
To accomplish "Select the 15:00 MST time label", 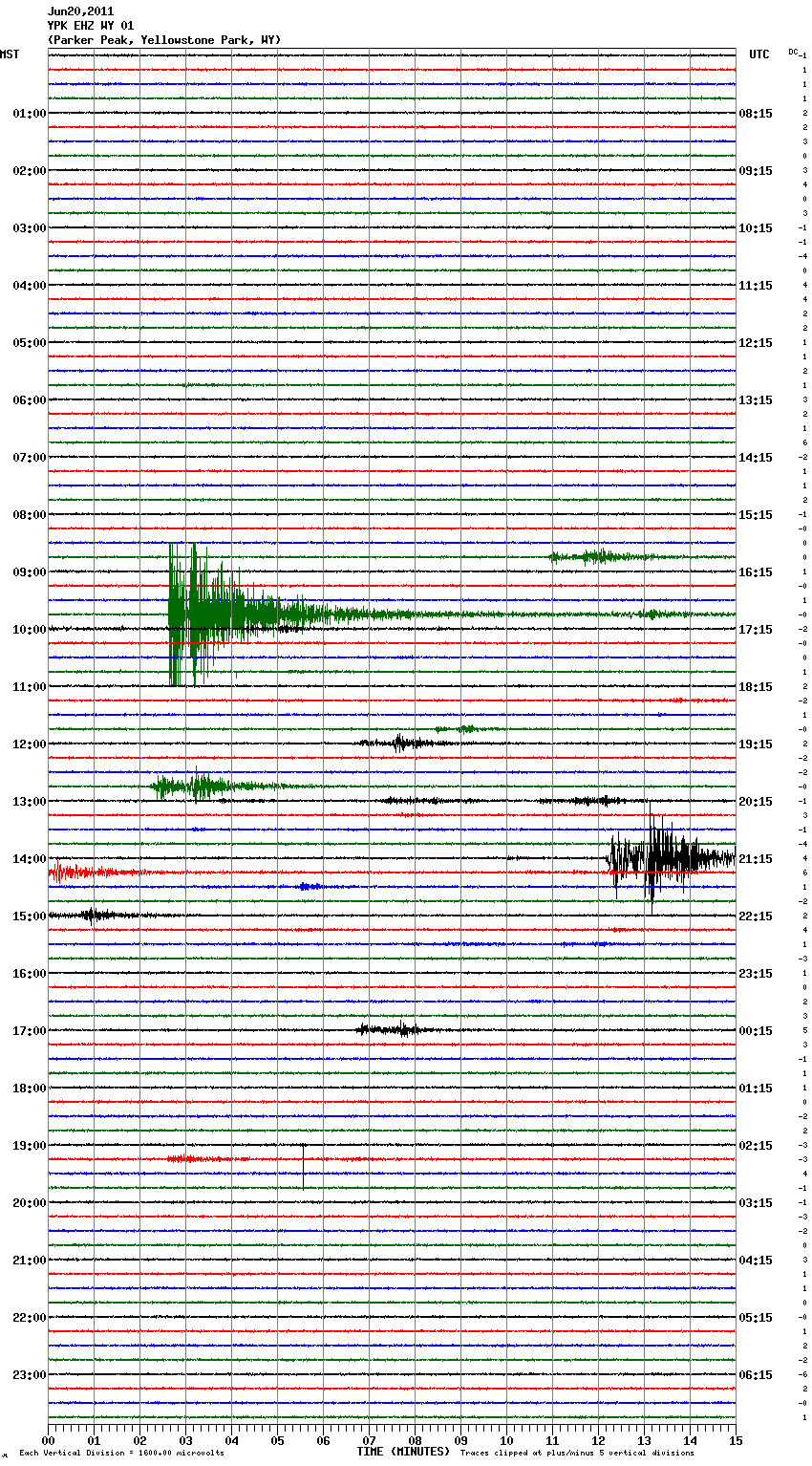I will pyautogui.click(x=29, y=916).
